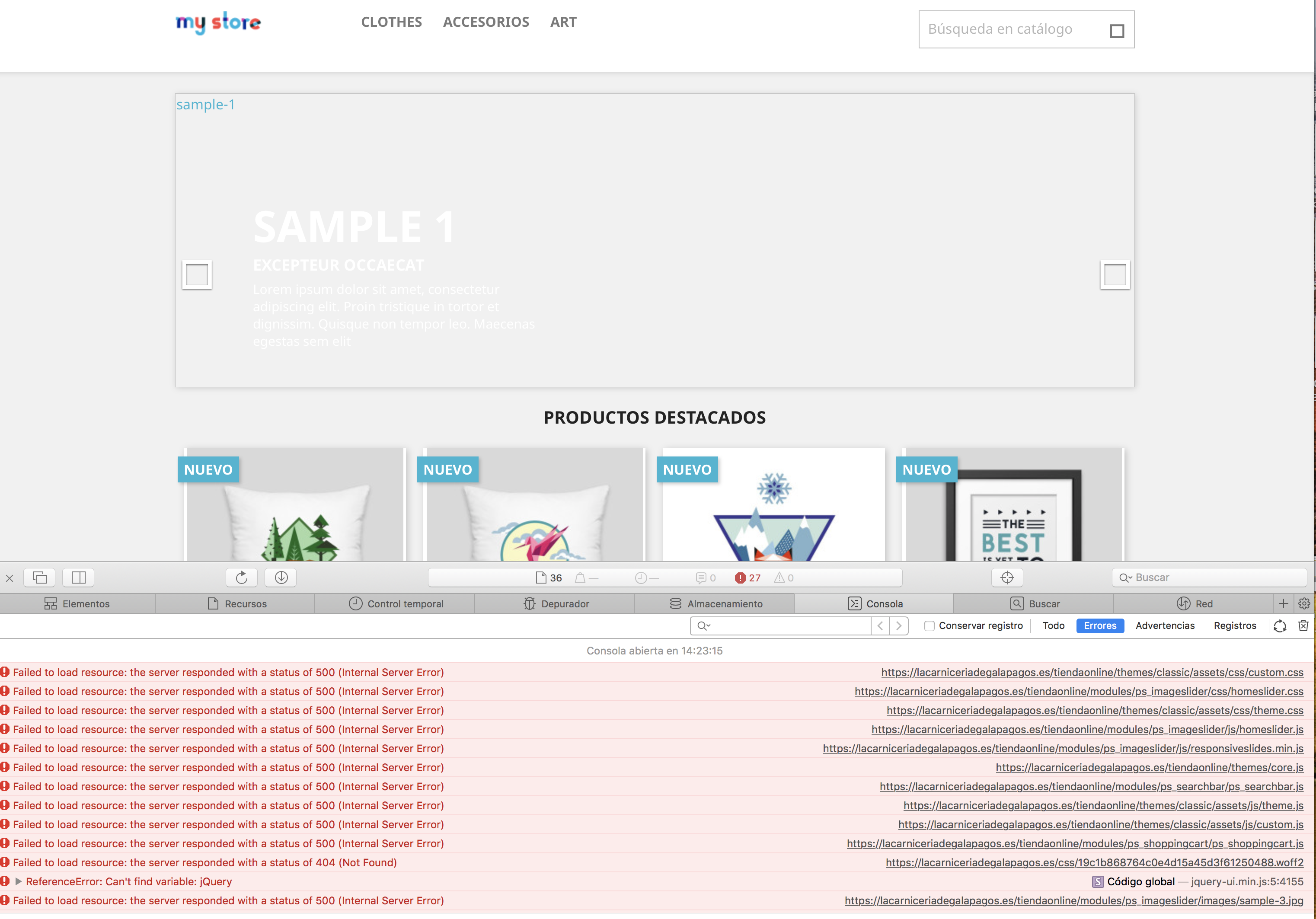This screenshot has height=919, width=1316.
Task: Click the download web archive icon
Action: [x=281, y=578]
